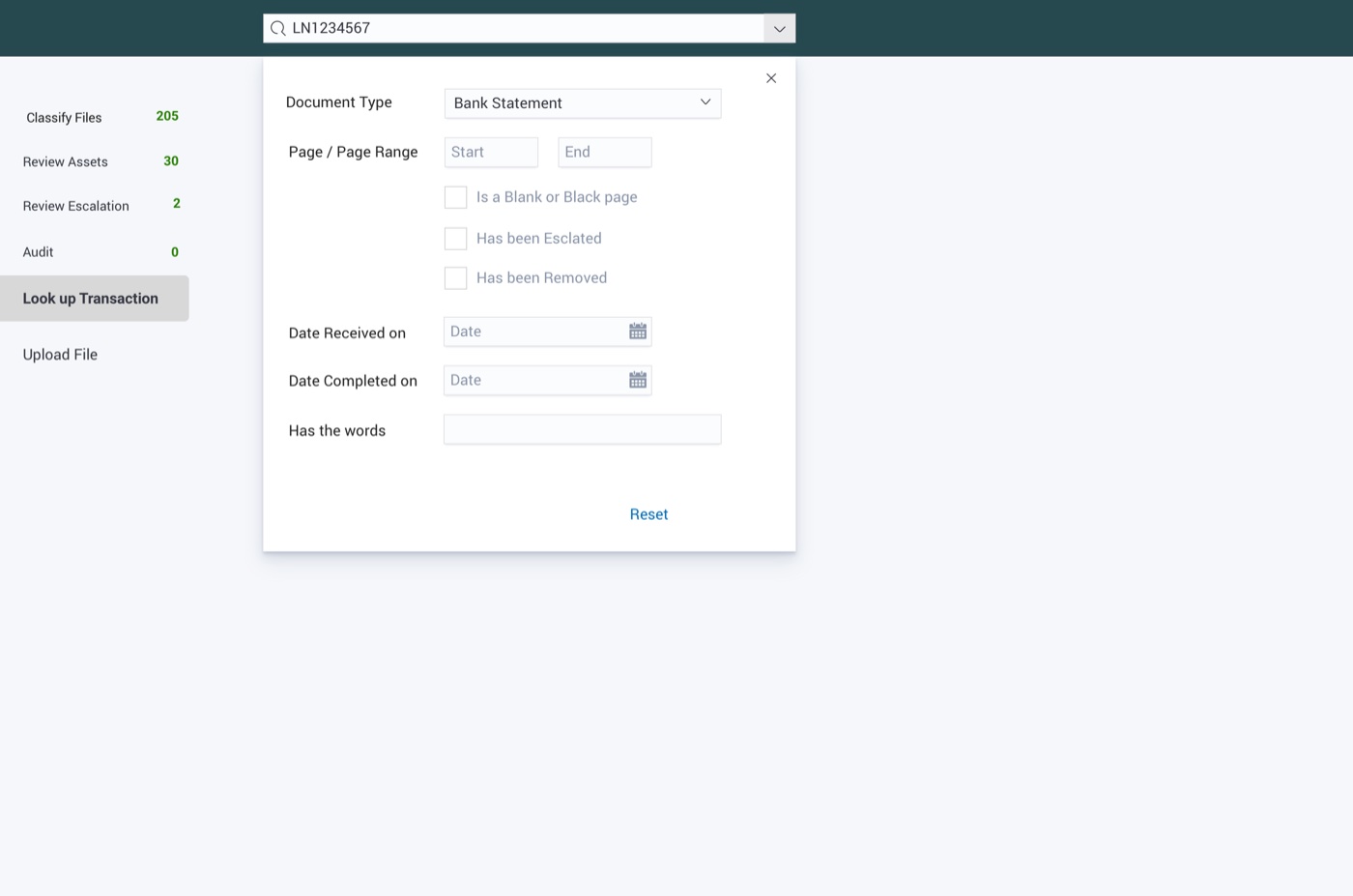Open calendar picker for Date Received on
The width and height of the screenshot is (1353, 896).
point(638,332)
